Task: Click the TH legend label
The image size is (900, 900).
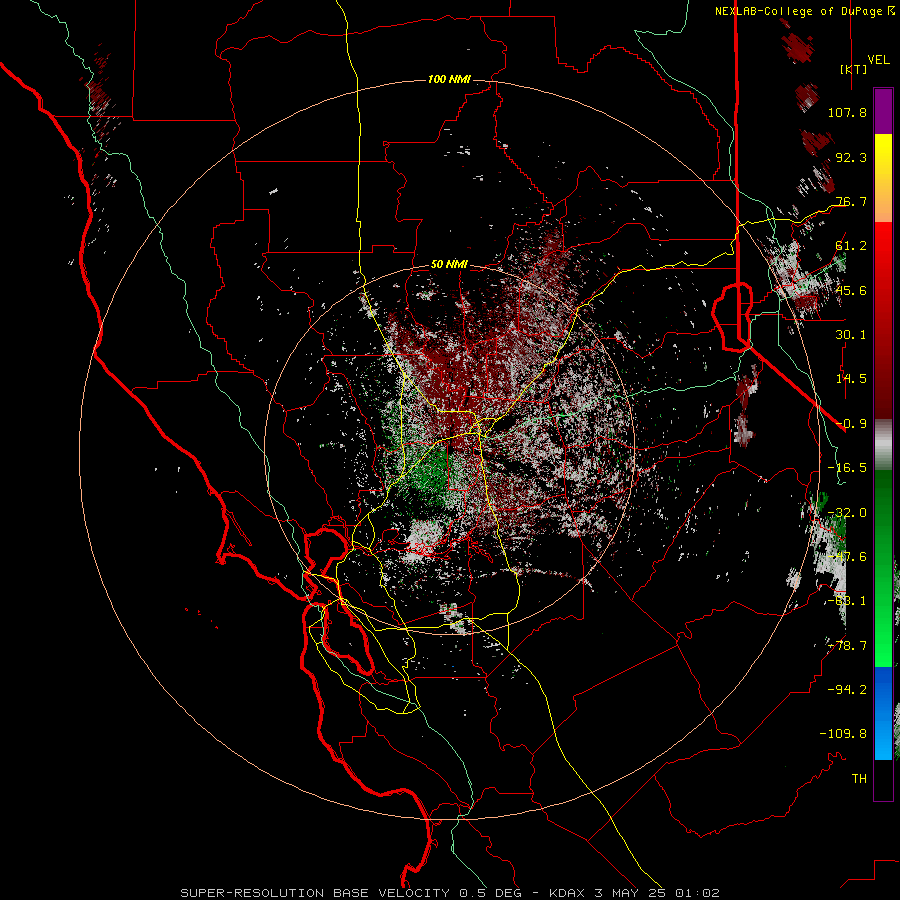Action: [859, 779]
